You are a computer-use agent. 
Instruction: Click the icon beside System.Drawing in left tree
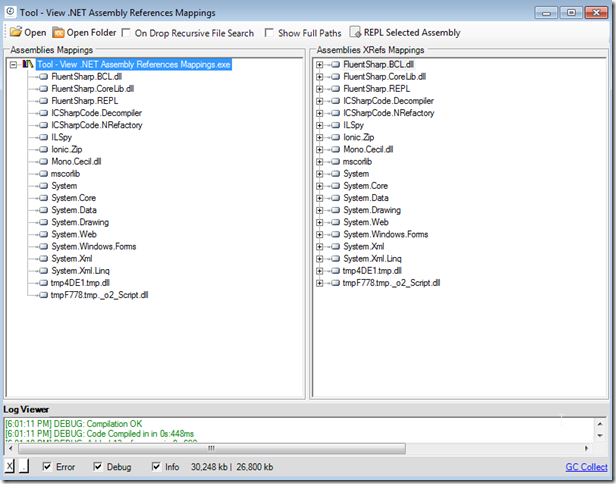pyautogui.click(x=44, y=222)
